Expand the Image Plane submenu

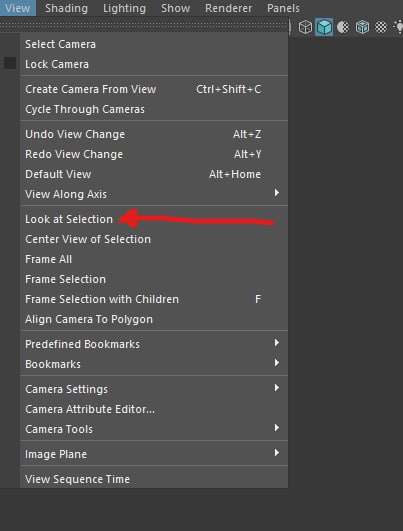pos(154,454)
